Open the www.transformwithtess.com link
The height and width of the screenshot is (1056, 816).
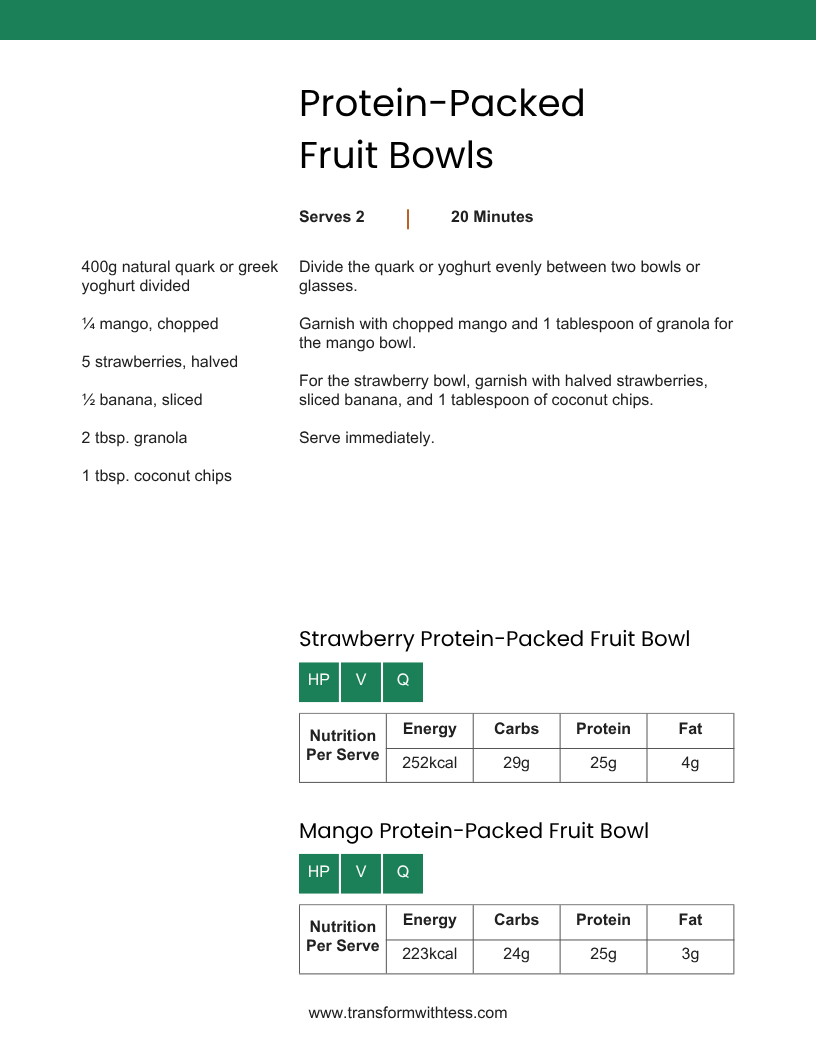tap(408, 1013)
